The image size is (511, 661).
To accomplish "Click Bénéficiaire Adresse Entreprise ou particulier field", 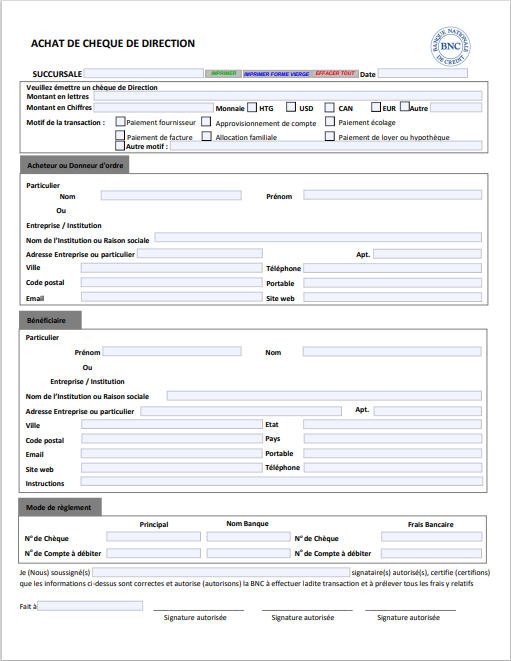I will tap(241, 411).
